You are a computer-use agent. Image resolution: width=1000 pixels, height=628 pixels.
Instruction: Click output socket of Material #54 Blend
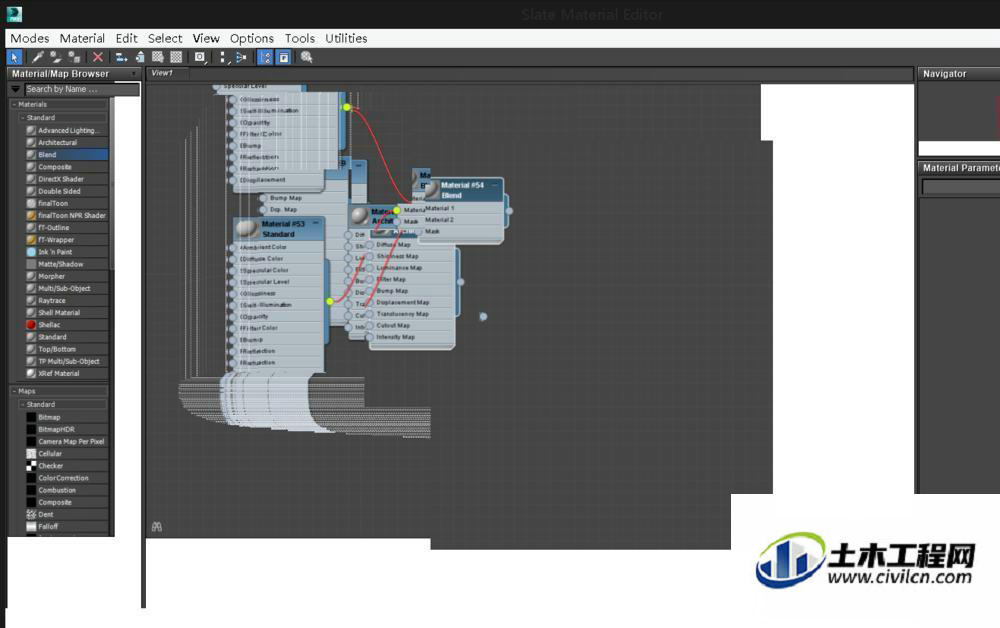tap(509, 211)
